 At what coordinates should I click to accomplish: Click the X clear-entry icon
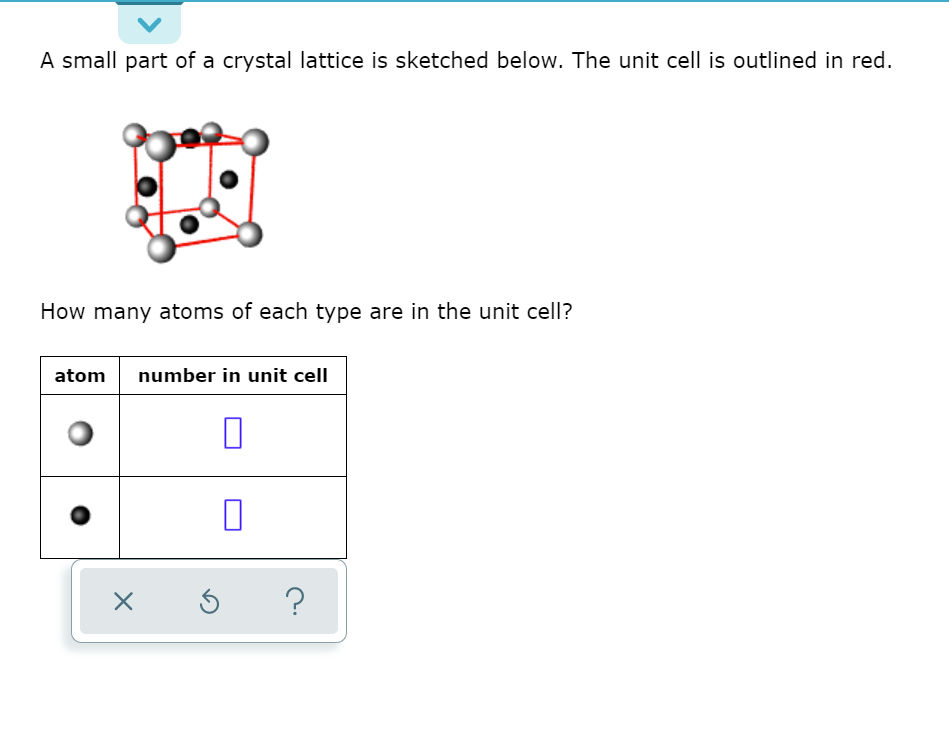point(122,600)
